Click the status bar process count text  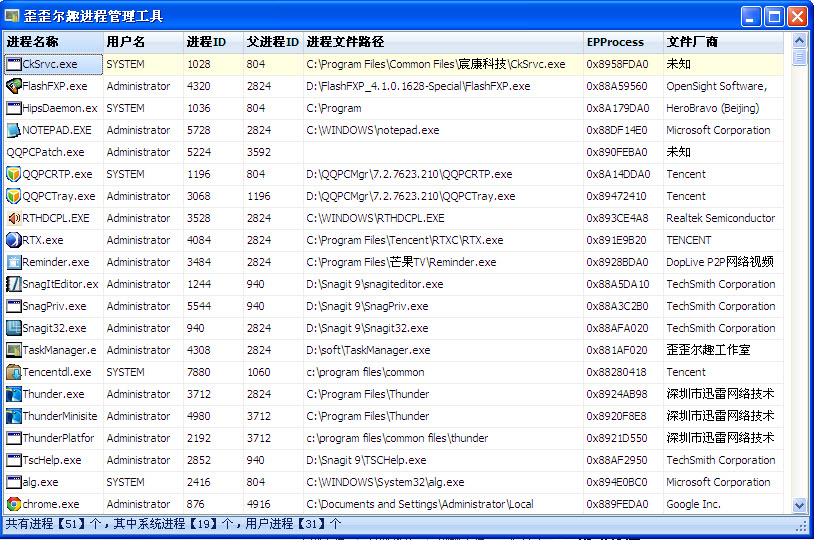tap(173, 524)
